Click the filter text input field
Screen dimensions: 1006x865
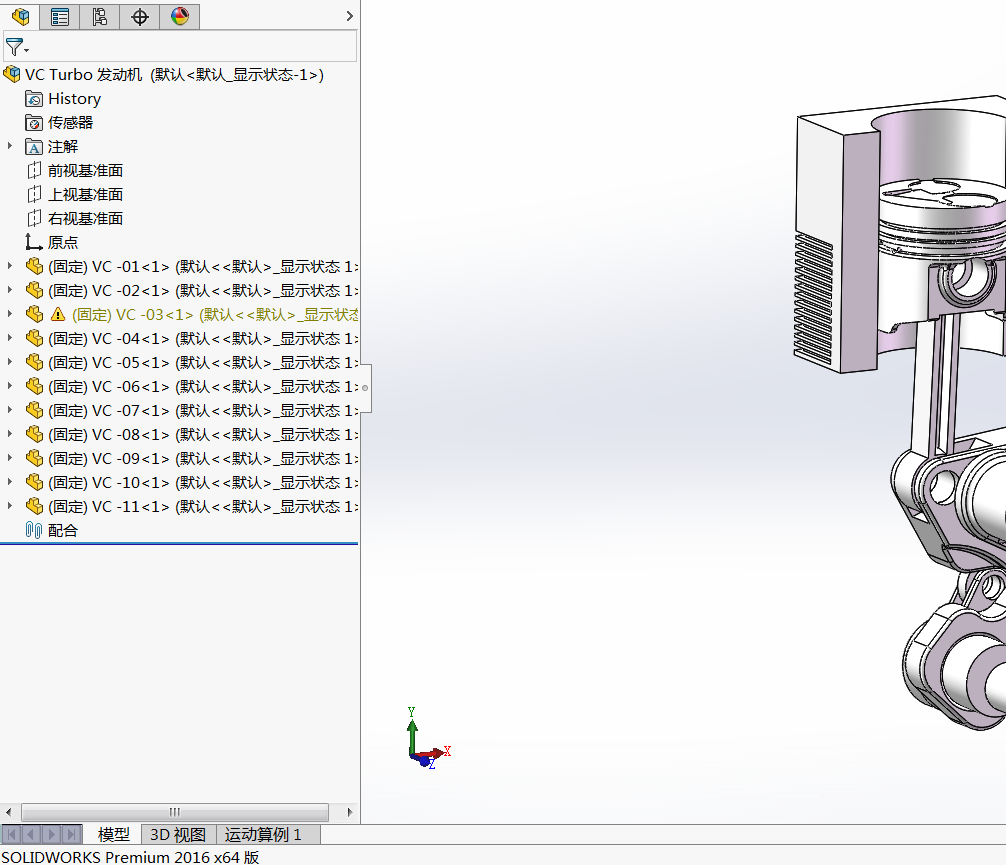[x=192, y=47]
